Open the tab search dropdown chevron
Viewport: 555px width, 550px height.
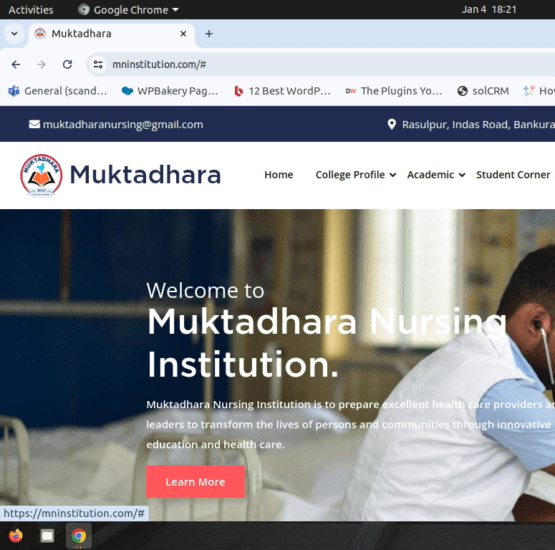pyautogui.click(x=14, y=34)
